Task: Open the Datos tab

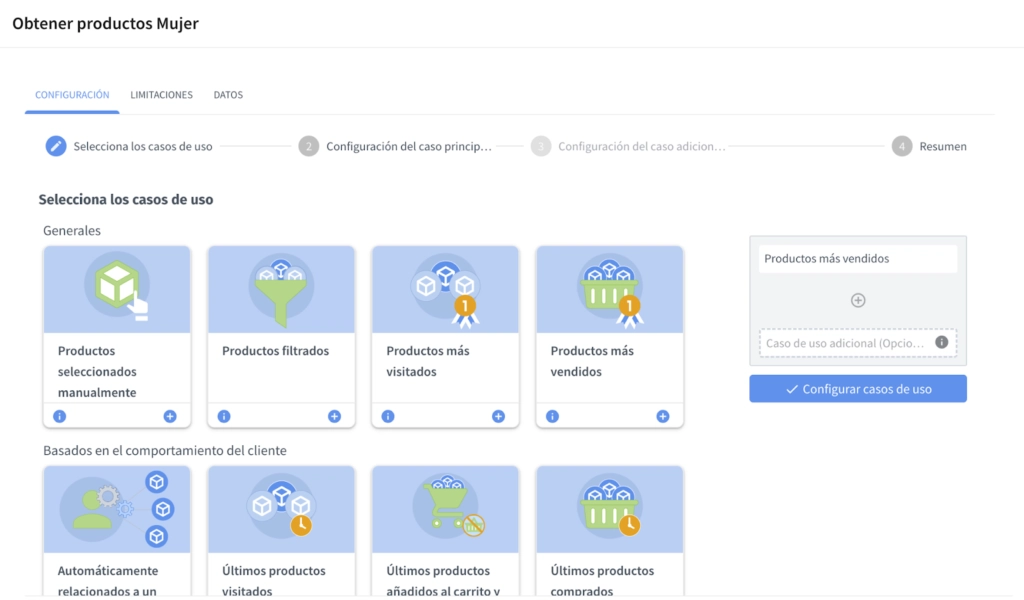Action: [x=228, y=95]
